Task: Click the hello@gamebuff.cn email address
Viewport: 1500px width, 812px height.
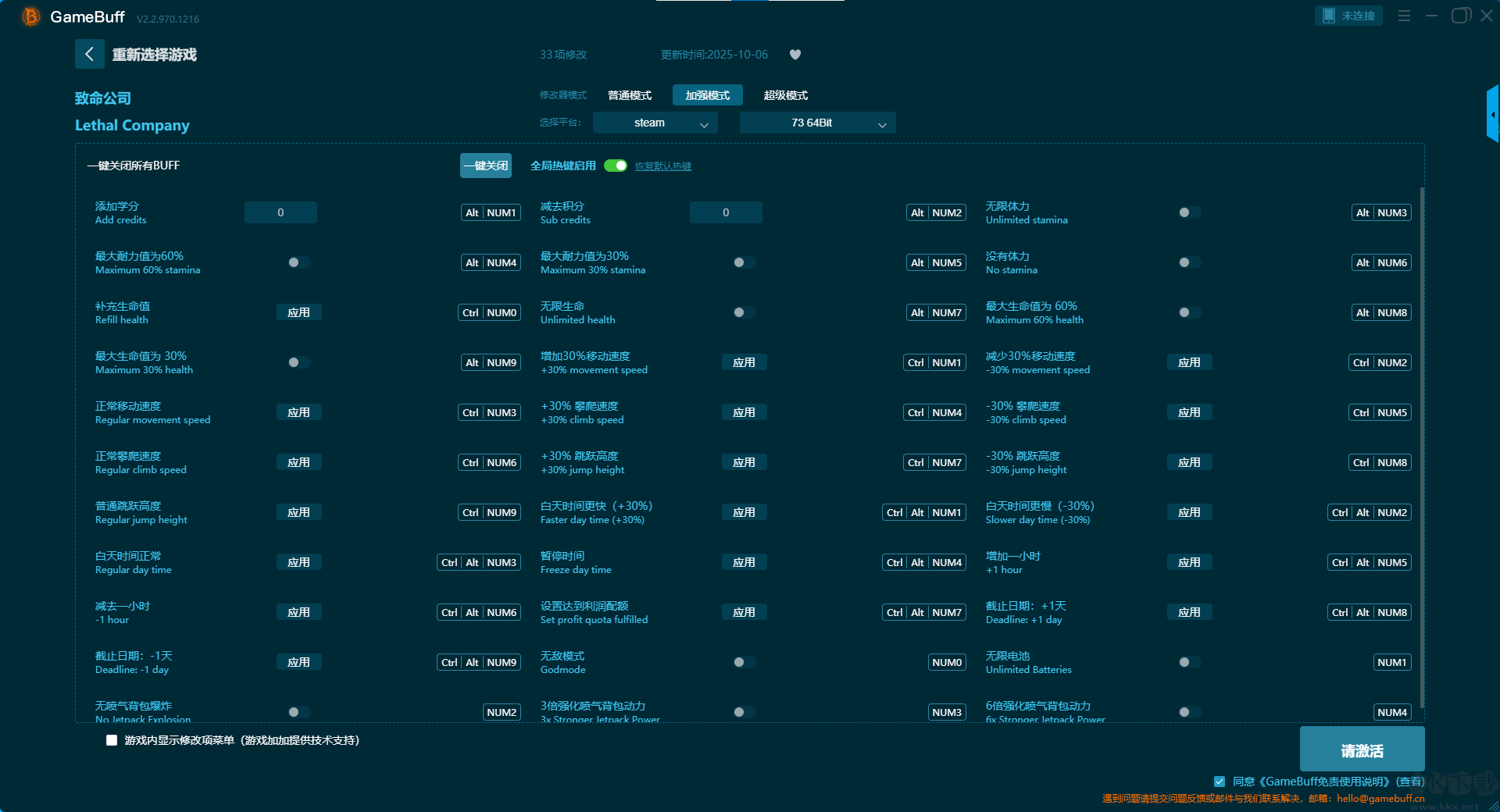Action: coord(1380,798)
